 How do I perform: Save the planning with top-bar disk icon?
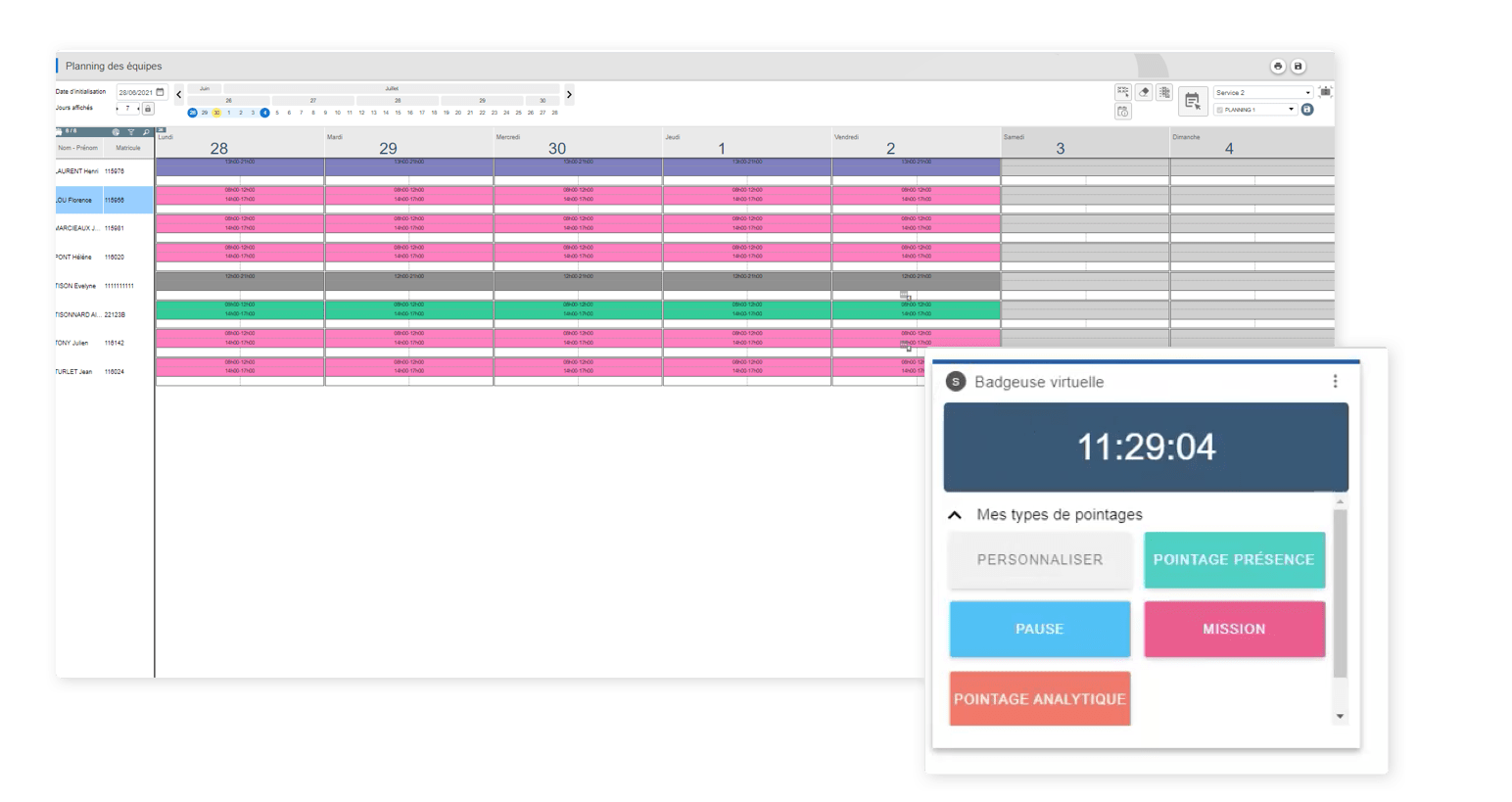point(1298,66)
